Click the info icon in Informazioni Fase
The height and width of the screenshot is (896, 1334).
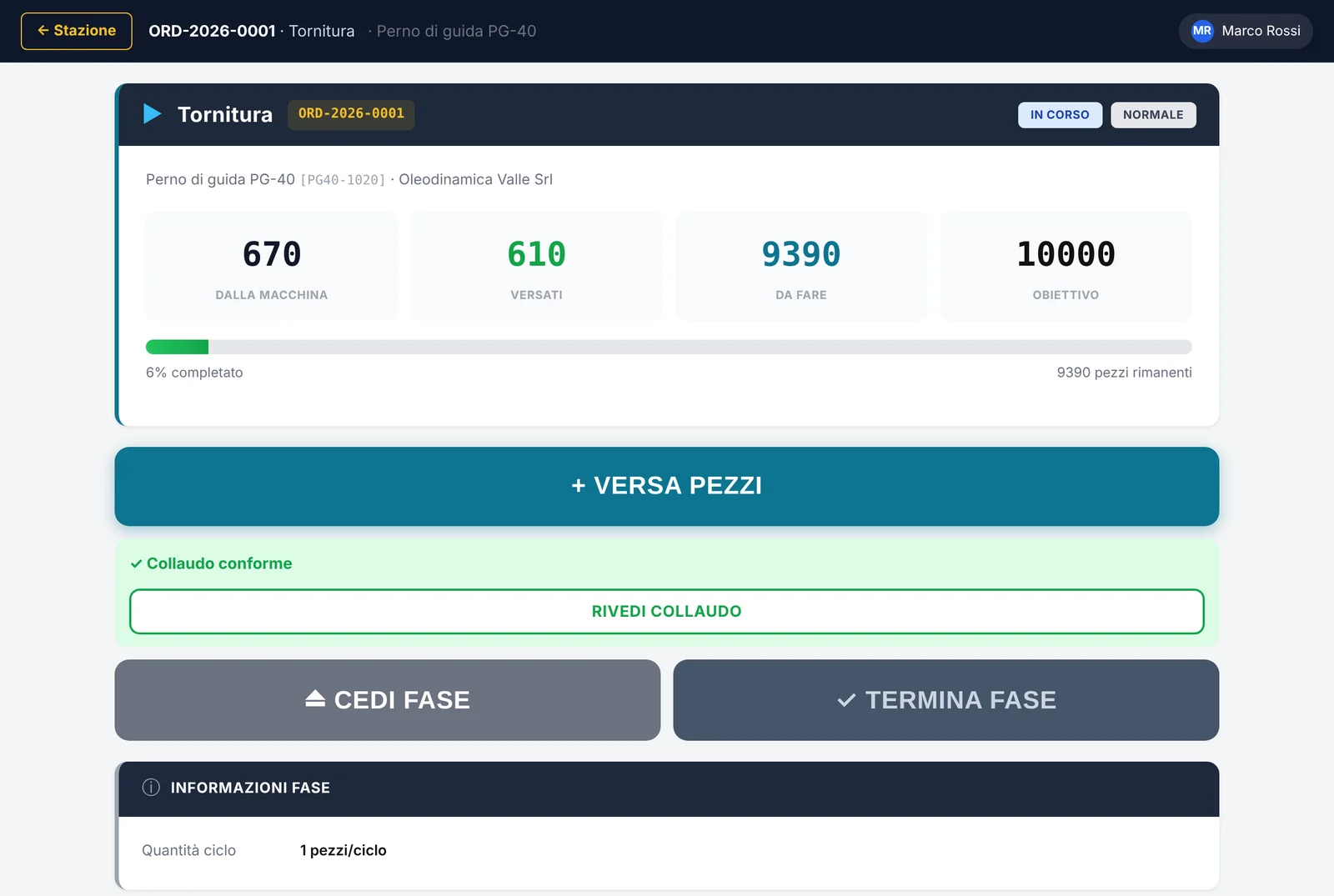(151, 788)
